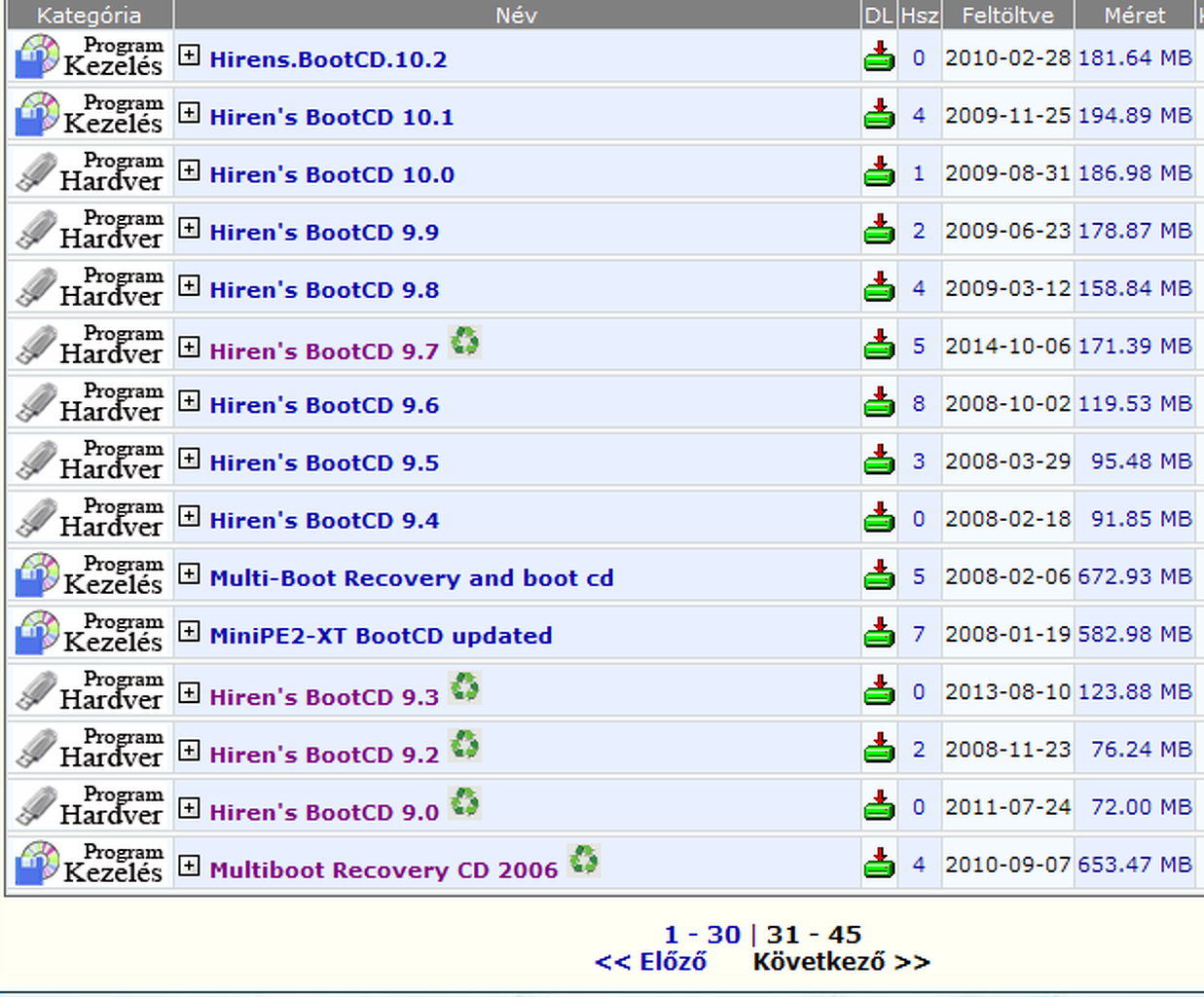Open comment count 7 for MiniPE2-XT BootCD updated
This screenshot has width=1204, height=997.
pyautogui.click(x=919, y=634)
